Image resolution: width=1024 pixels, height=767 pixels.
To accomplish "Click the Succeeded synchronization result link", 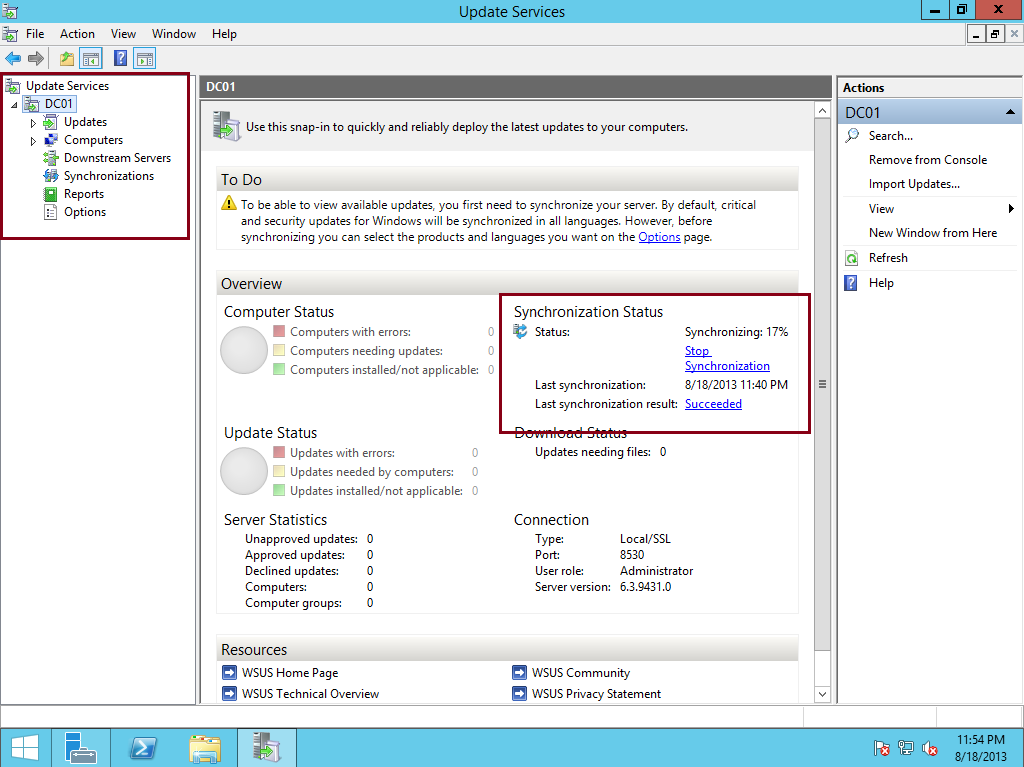I will coord(713,404).
